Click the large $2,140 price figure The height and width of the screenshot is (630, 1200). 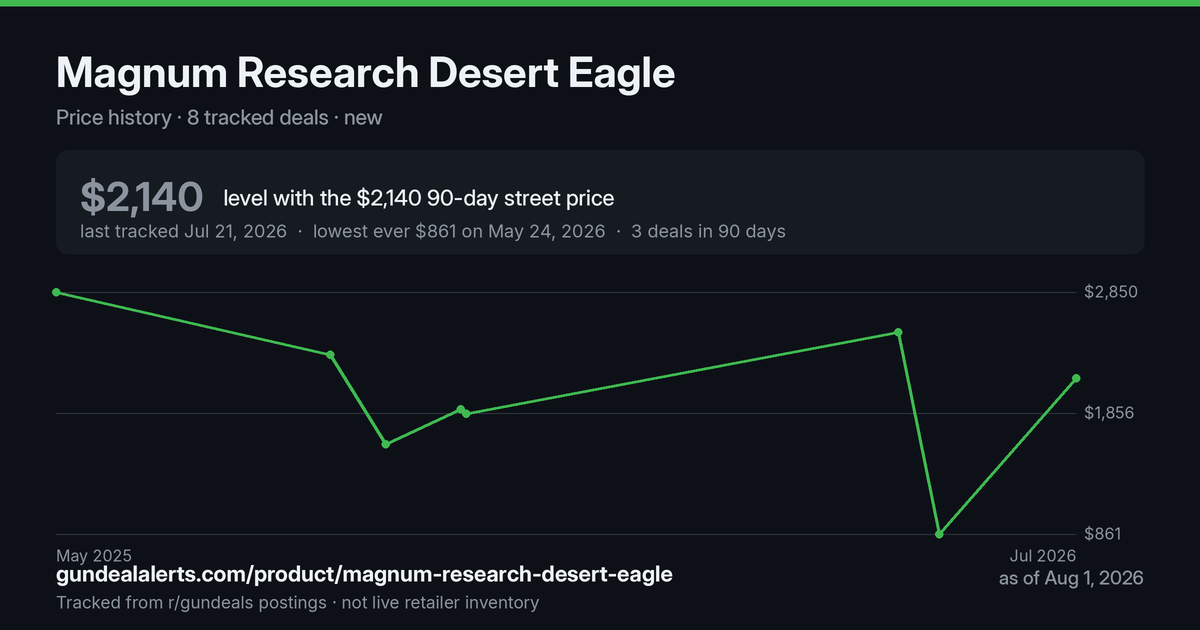point(142,197)
